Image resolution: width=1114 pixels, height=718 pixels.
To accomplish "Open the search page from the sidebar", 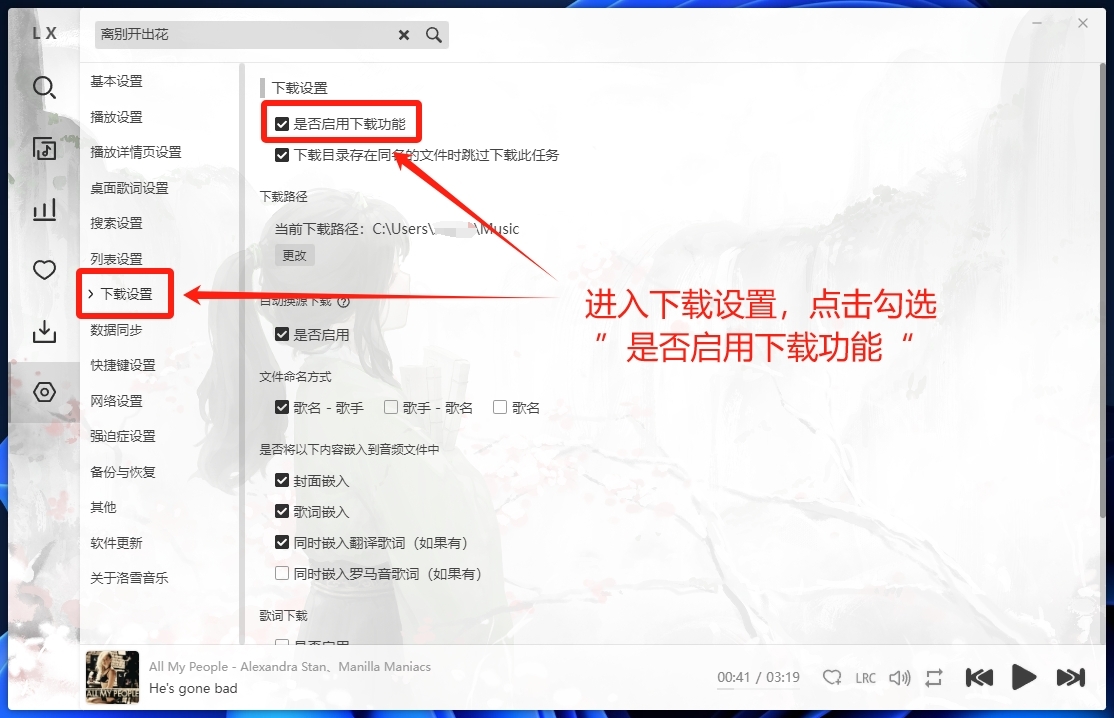I will [44, 88].
